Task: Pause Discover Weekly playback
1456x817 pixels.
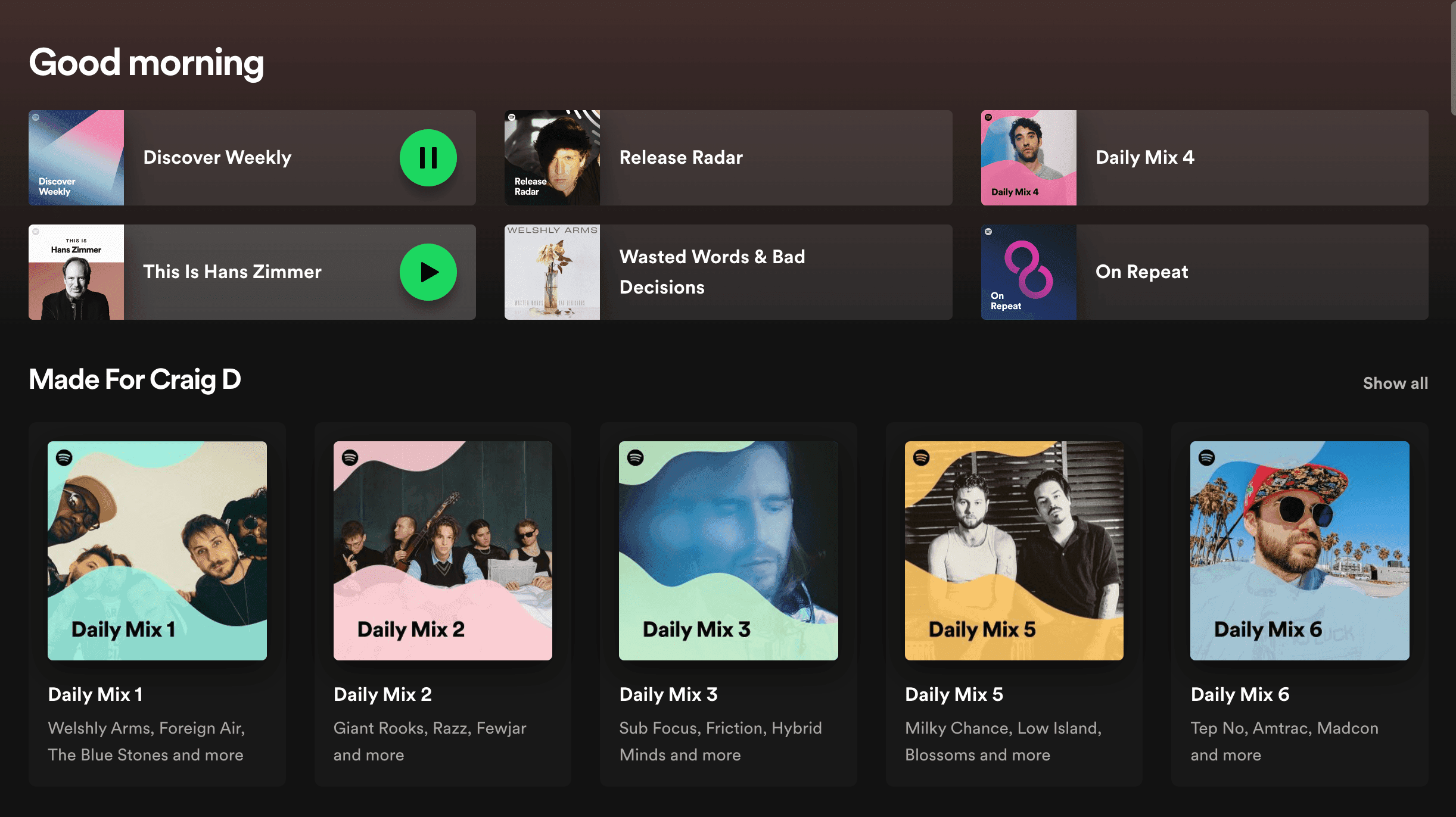Action: click(428, 157)
